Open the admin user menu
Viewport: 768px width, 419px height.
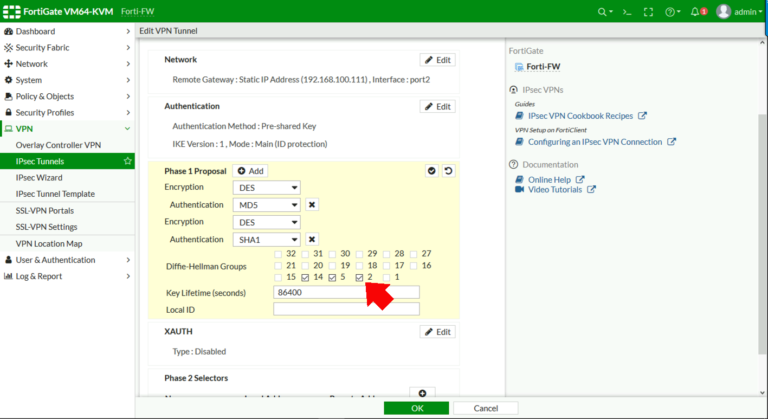[739, 12]
